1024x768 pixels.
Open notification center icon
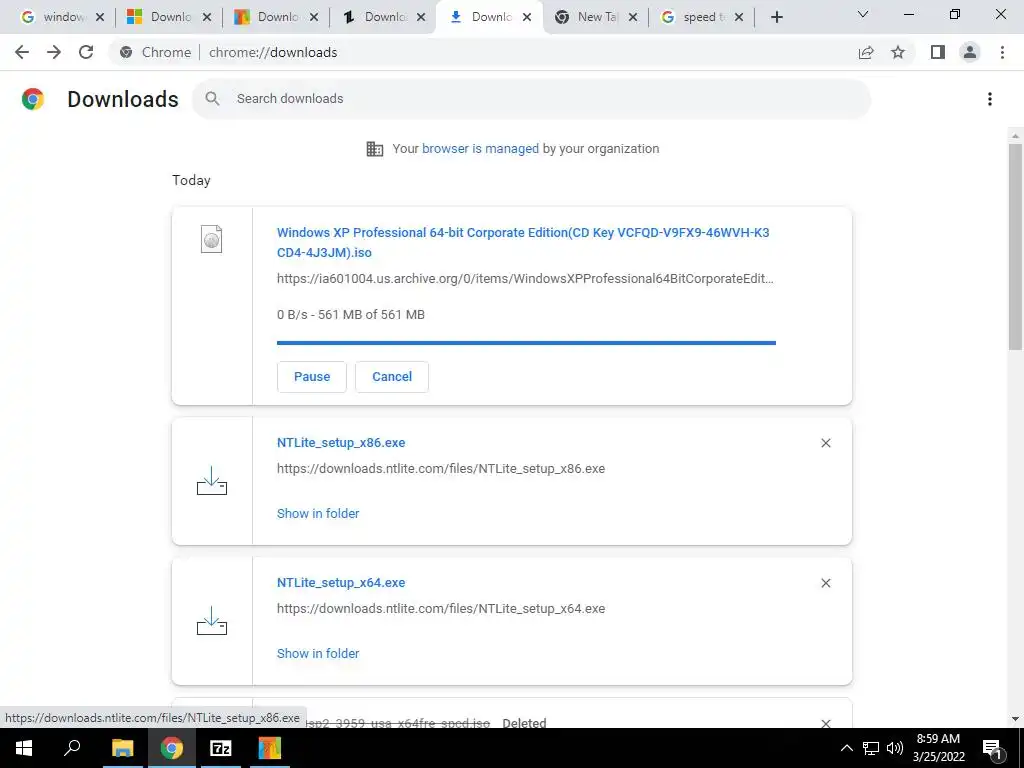click(991, 748)
